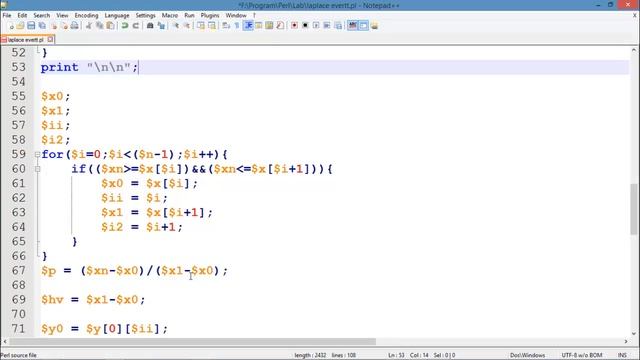
Task: Click Save Recorded Macro icon
Action: tap(338, 26)
